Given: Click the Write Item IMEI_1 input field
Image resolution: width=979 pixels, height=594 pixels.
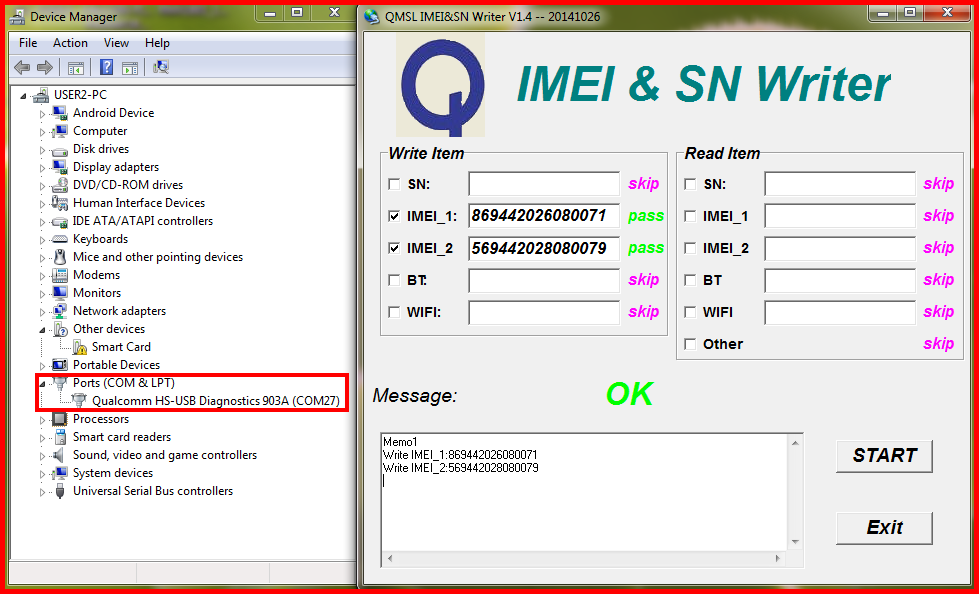Looking at the screenshot, I should (x=544, y=216).
